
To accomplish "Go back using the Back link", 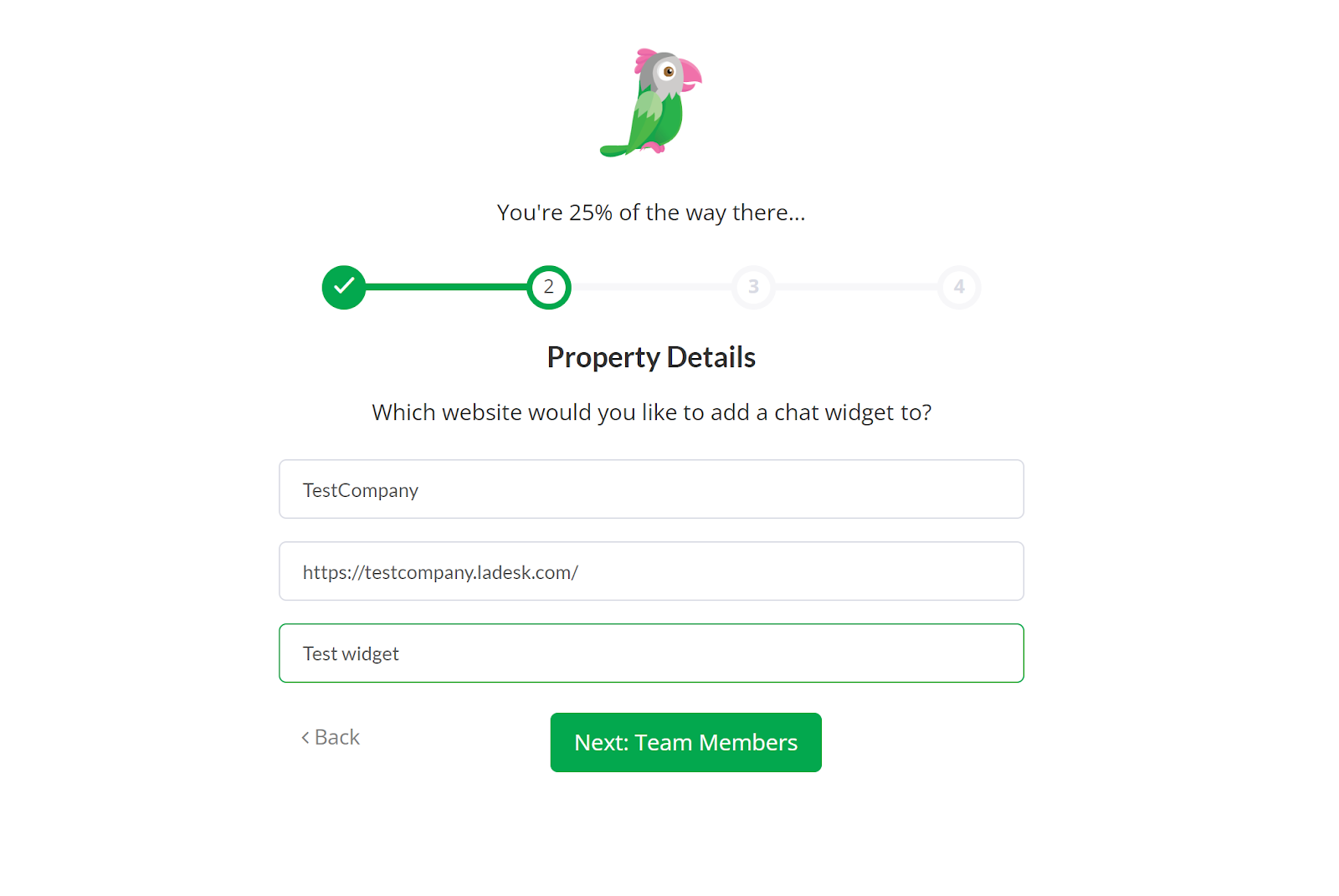I will click(x=336, y=737).
